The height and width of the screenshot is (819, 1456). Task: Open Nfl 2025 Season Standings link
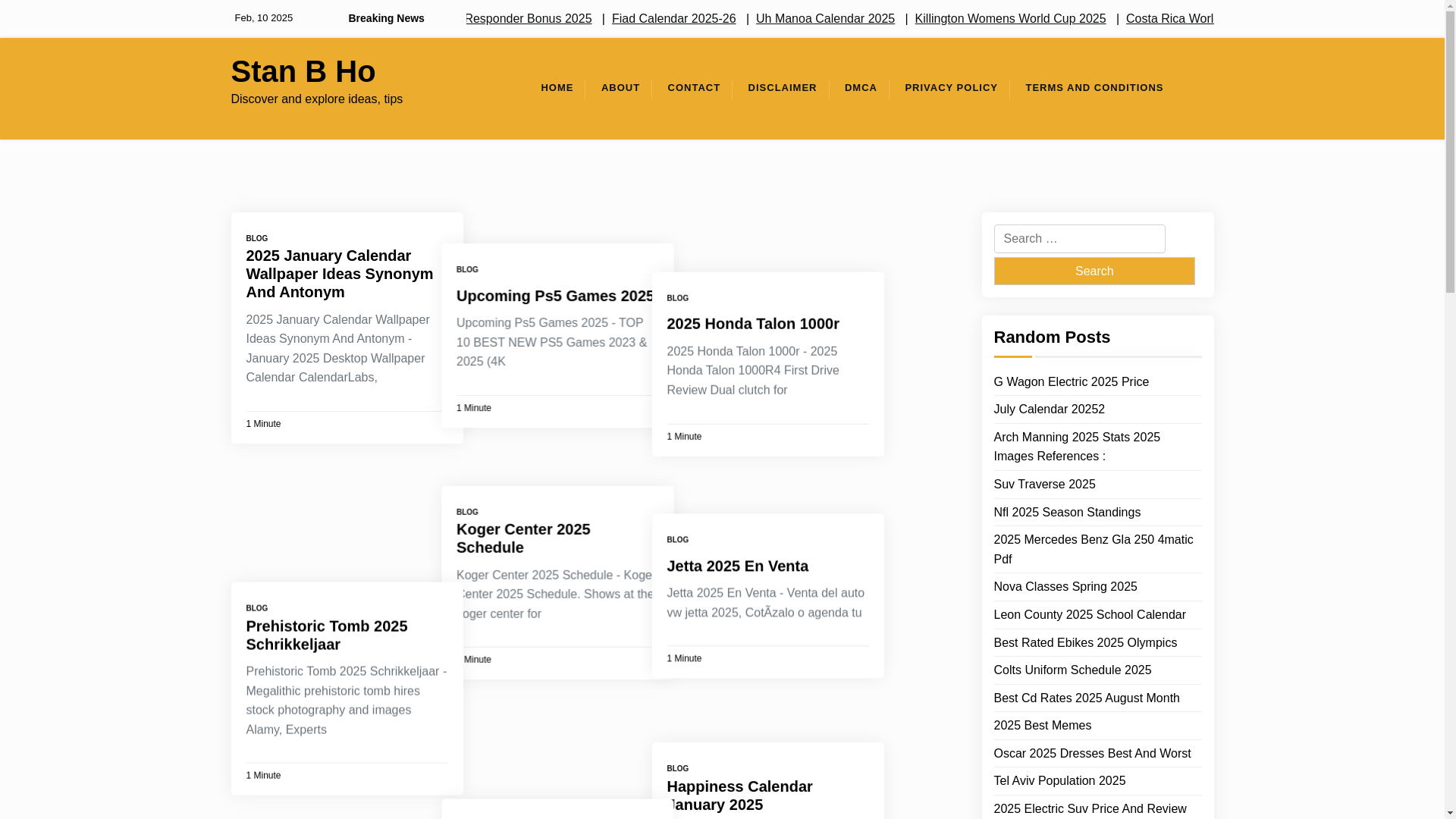1067,513
